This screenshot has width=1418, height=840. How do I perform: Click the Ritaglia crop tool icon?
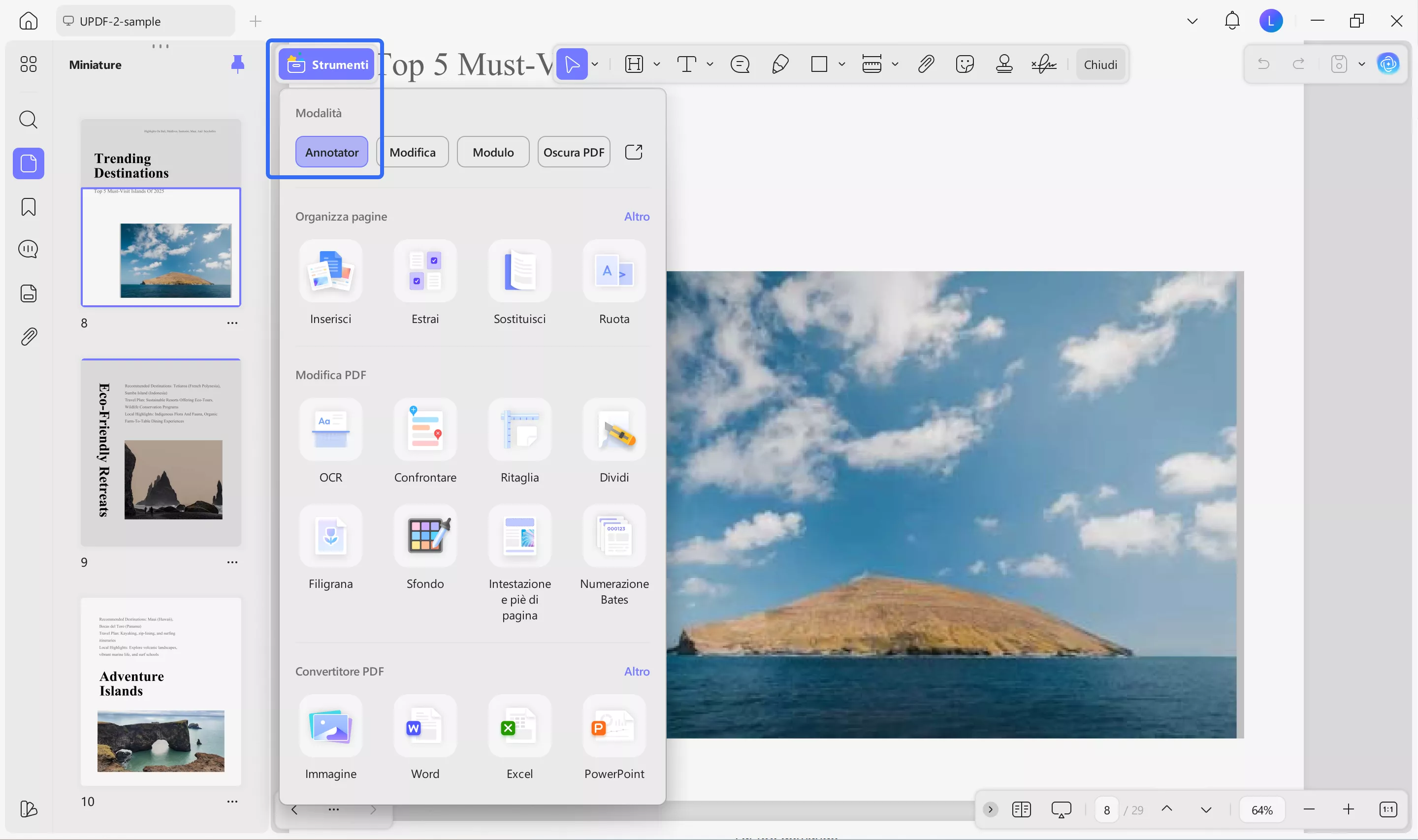click(519, 430)
